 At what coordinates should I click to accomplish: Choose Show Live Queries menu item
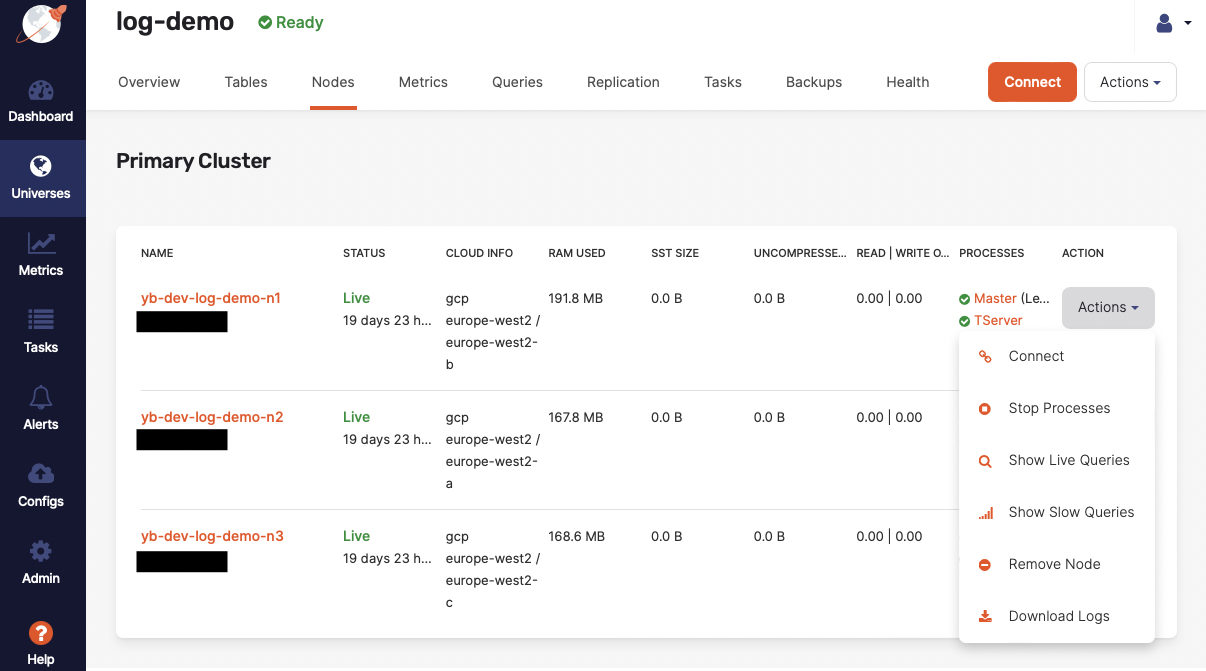(1057, 460)
